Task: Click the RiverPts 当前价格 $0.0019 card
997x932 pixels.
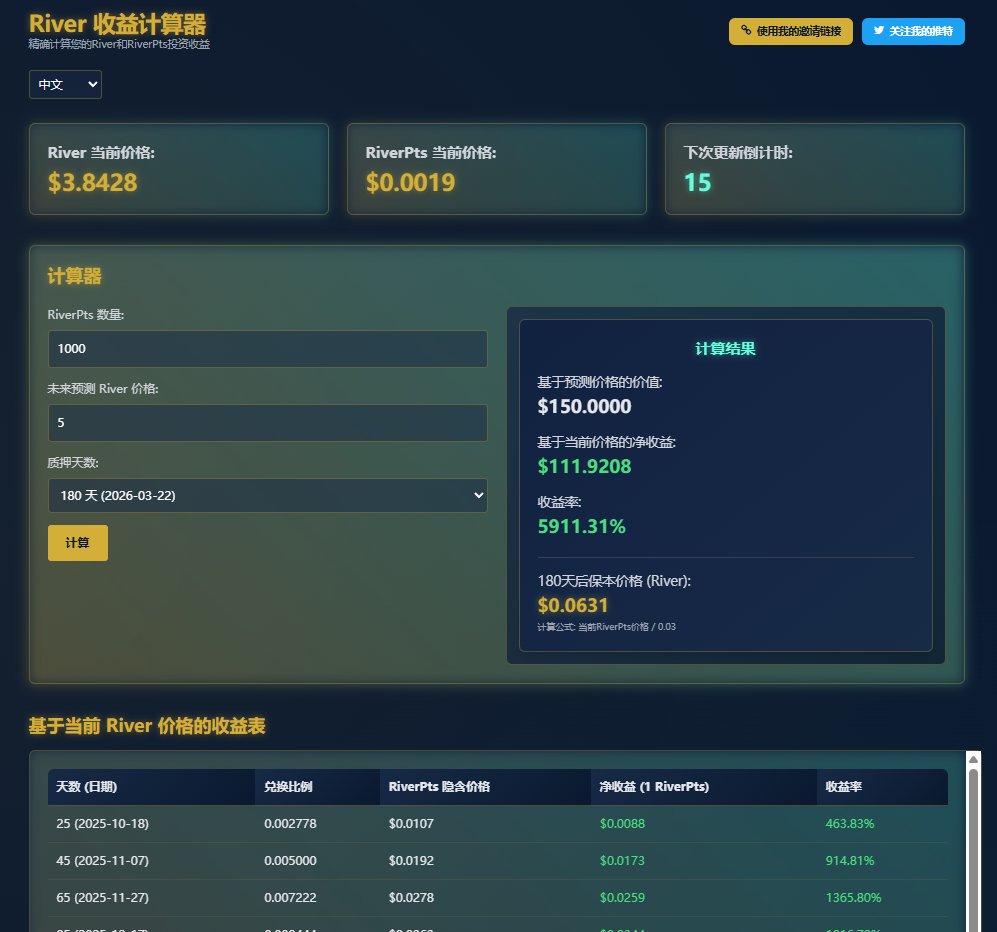Action: click(497, 169)
